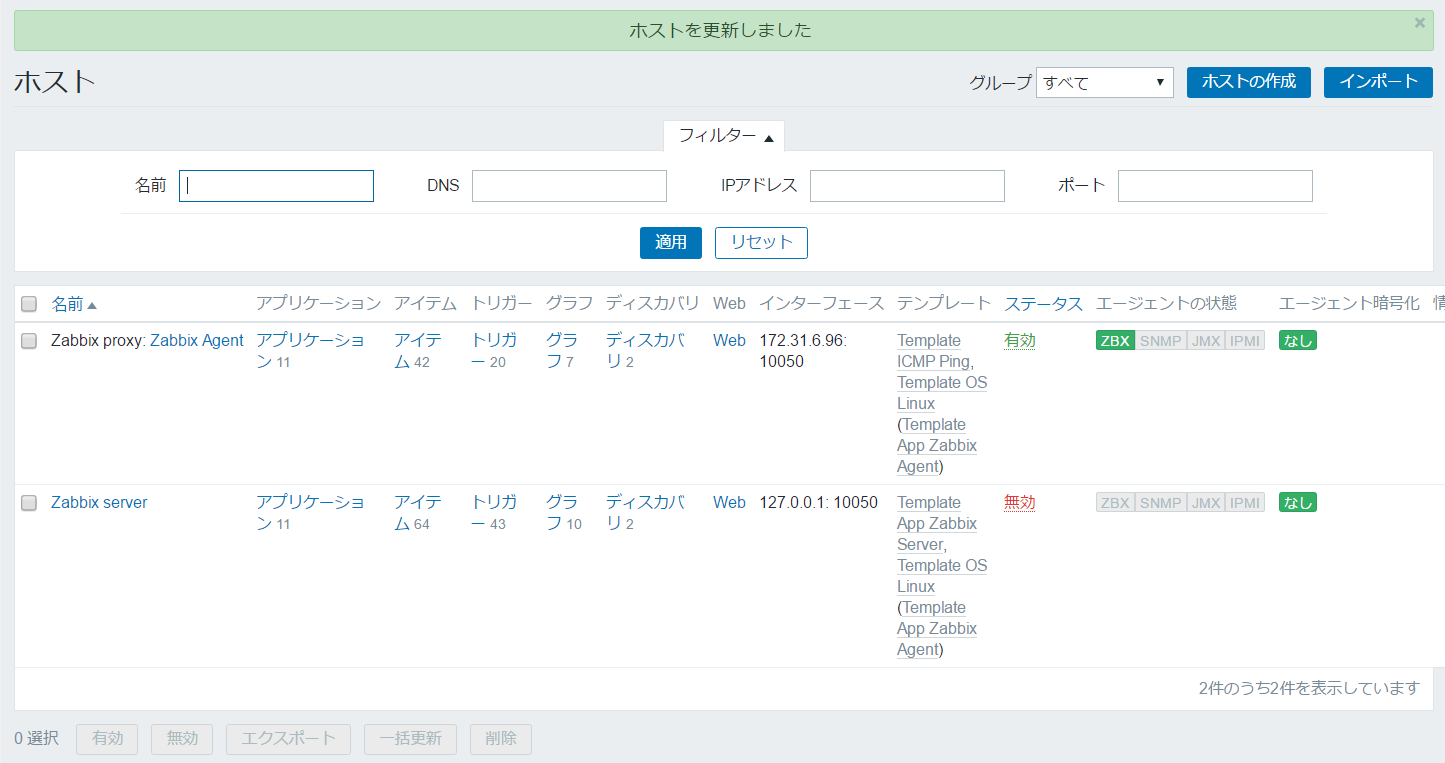Click IPMI status icon for Zabbix Agent
Viewport: 1445px width, 763px height.
(1245, 341)
